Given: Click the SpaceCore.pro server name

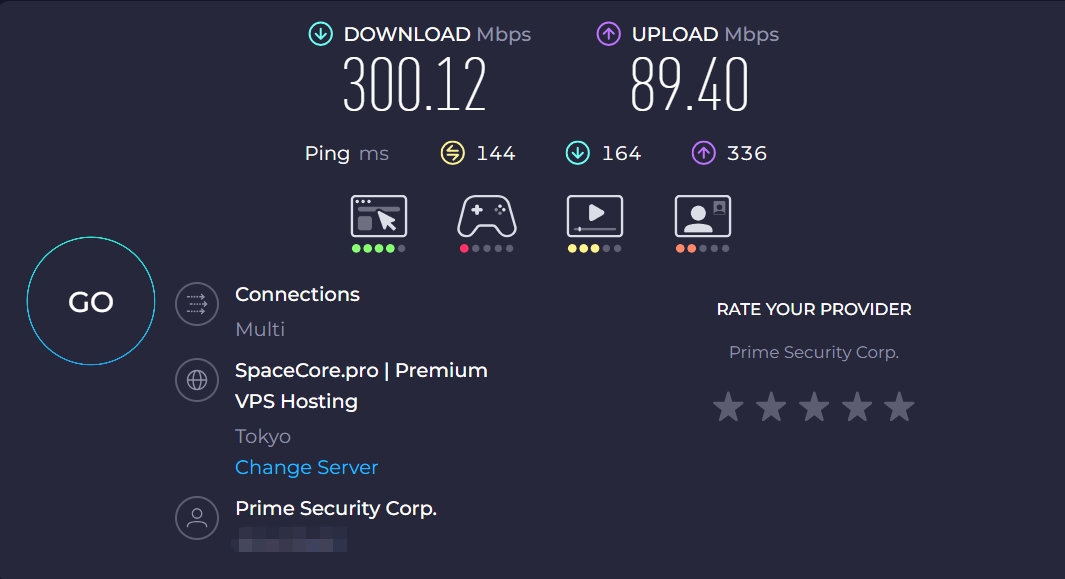Looking at the screenshot, I should pos(361,385).
